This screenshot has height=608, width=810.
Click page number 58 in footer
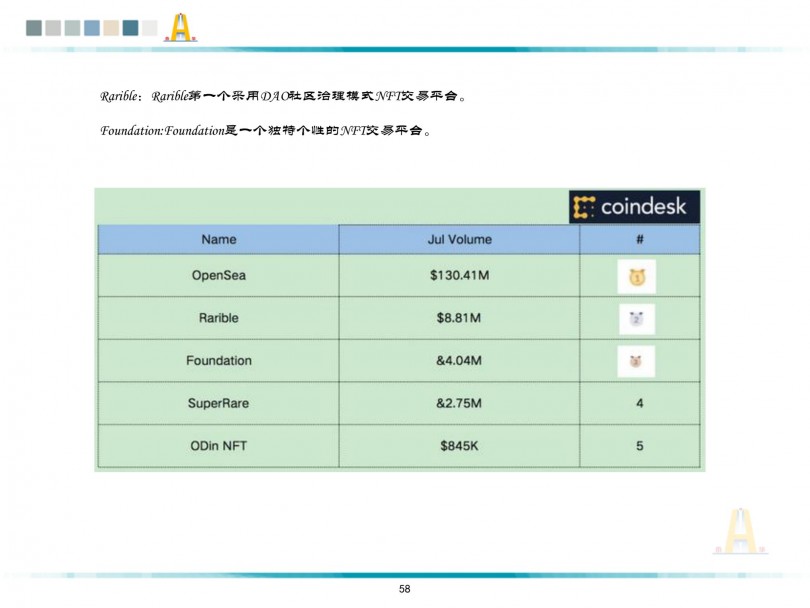[404, 589]
